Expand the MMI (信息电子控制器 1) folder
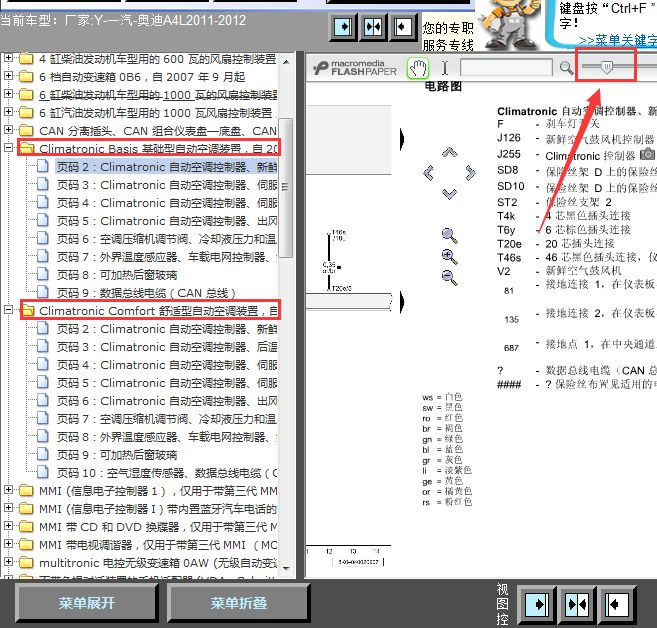This screenshot has height=628, width=657. pyautogui.click(x=8, y=490)
